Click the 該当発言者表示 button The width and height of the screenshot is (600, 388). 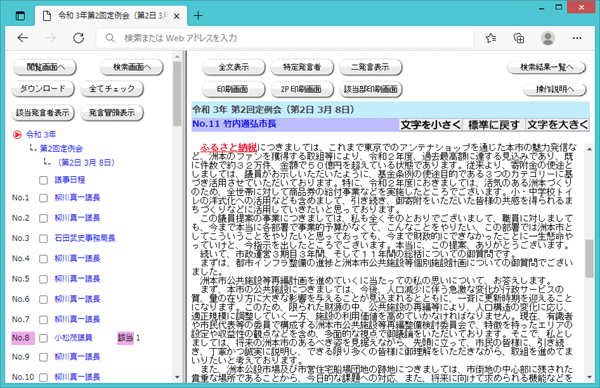43,112
